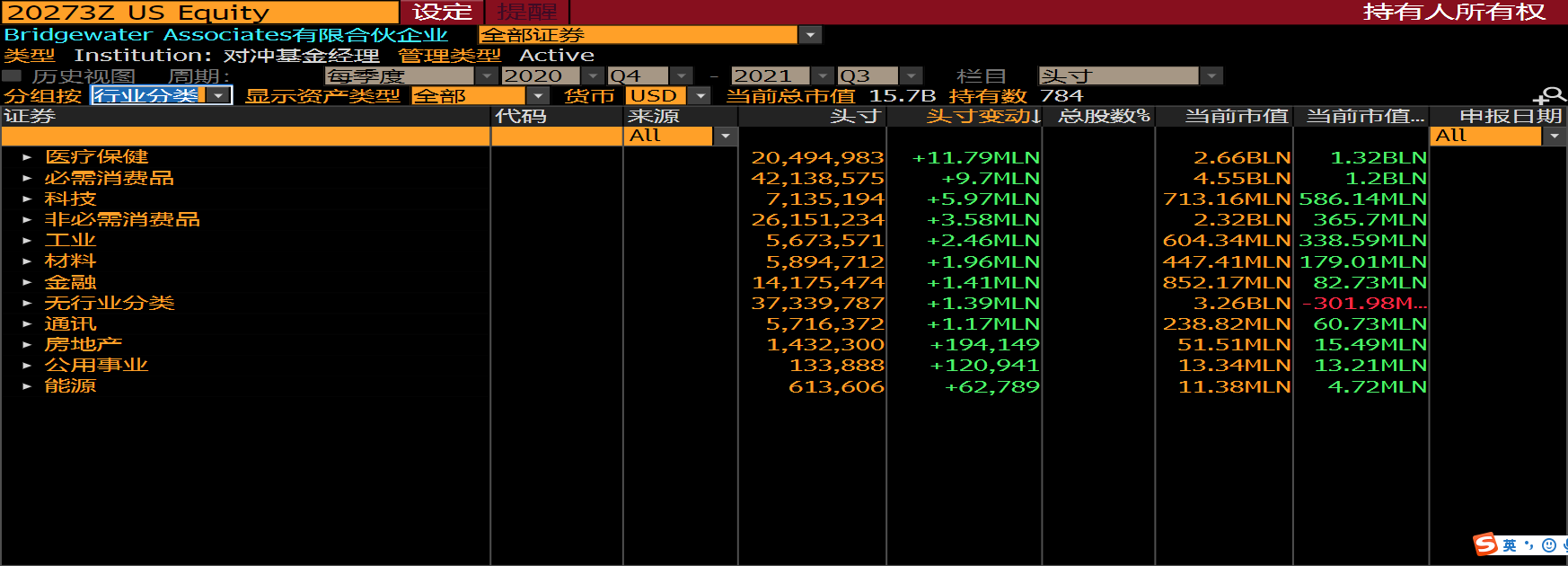Click the 对冲基金经理 institution type text

point(301,56)
